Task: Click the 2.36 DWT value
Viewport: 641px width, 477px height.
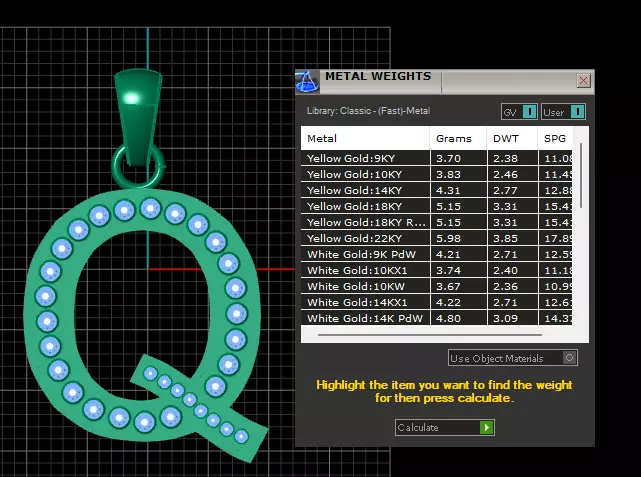Action: point(506,286)
